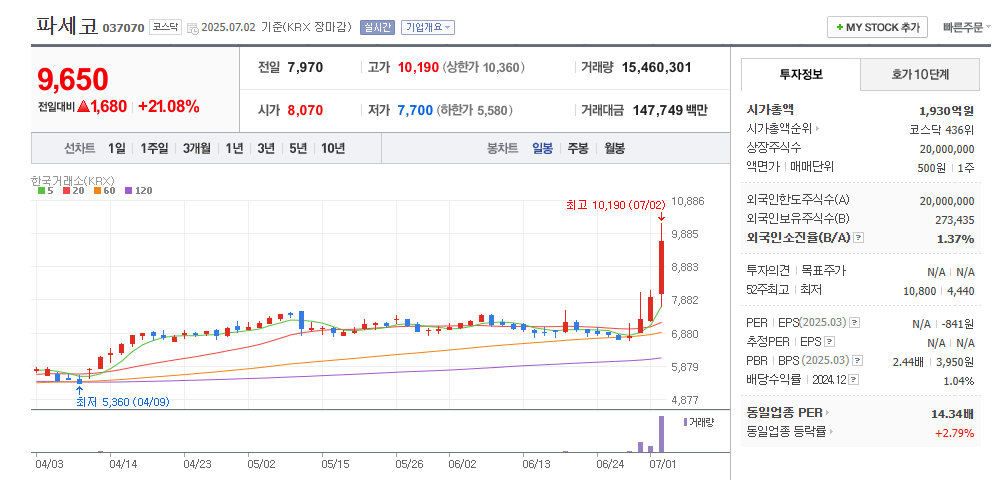Screen dimensions: 1003x480
Task: Click the tall volume bar at 07/01
Action: pos(661,435)
